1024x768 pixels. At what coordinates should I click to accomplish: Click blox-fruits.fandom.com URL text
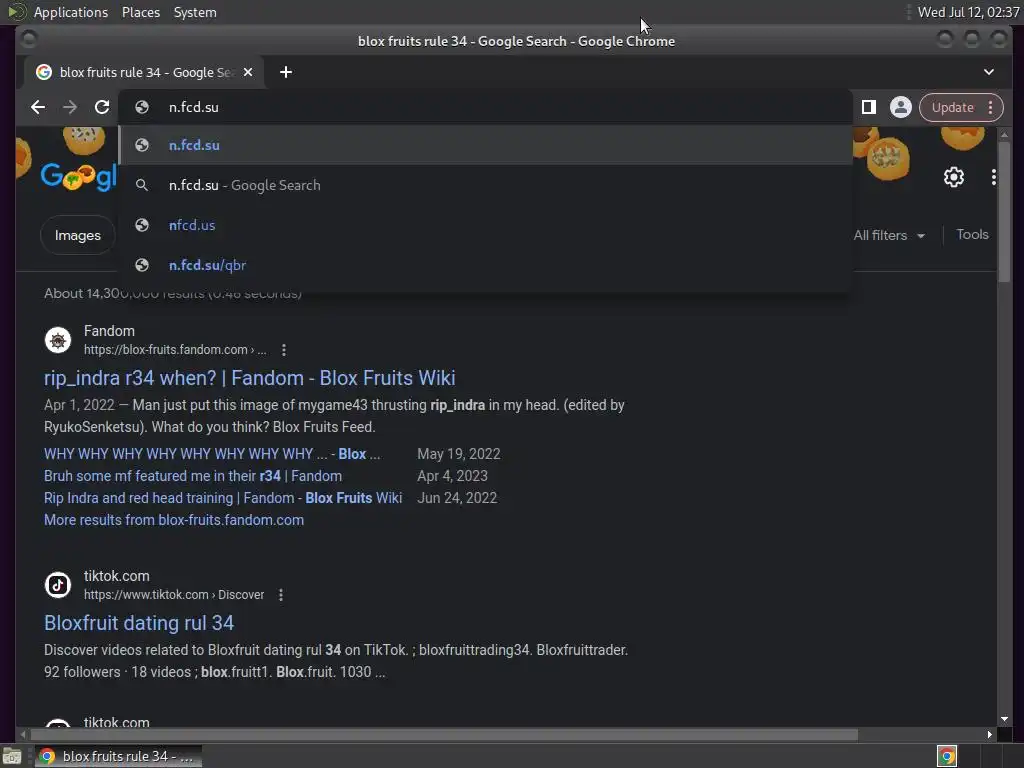pyautogui.click(x=175, y=350)
